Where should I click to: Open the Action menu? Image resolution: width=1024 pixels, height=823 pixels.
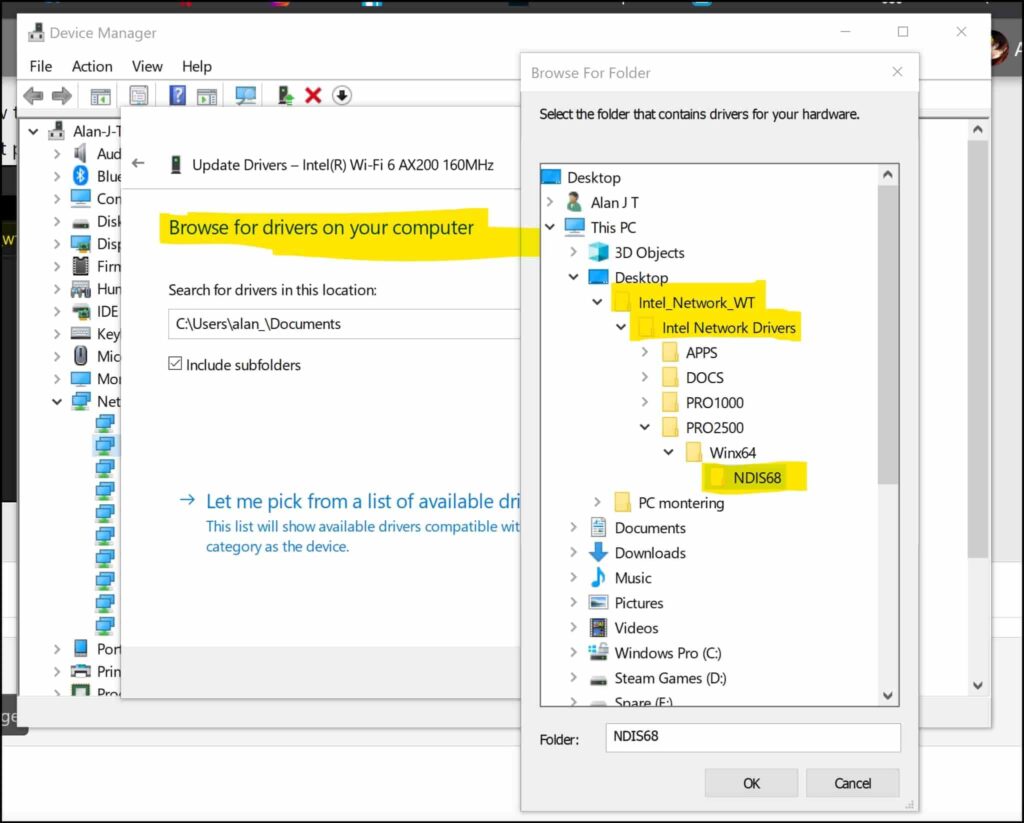click(91, 66)
